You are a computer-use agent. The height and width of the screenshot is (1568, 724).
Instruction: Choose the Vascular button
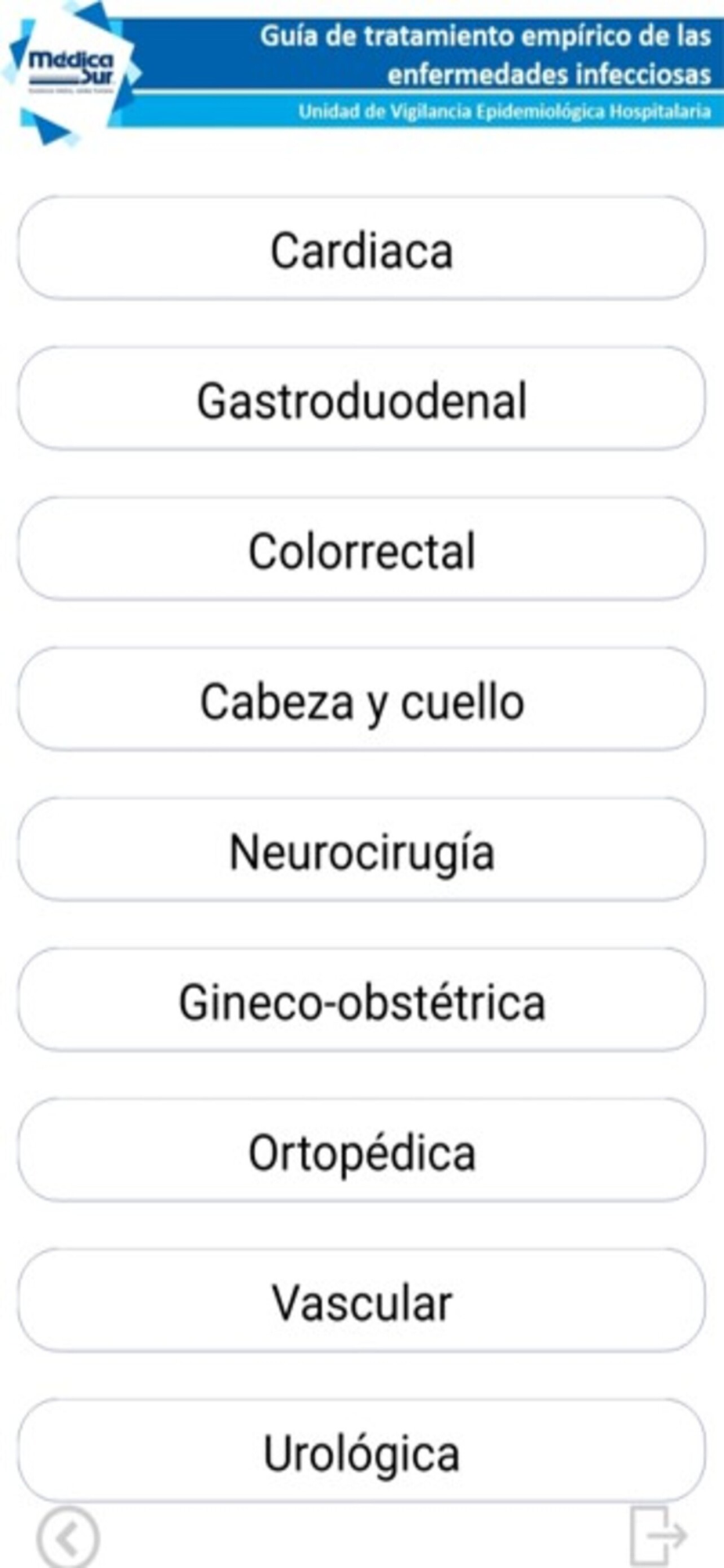point(361,1301)
